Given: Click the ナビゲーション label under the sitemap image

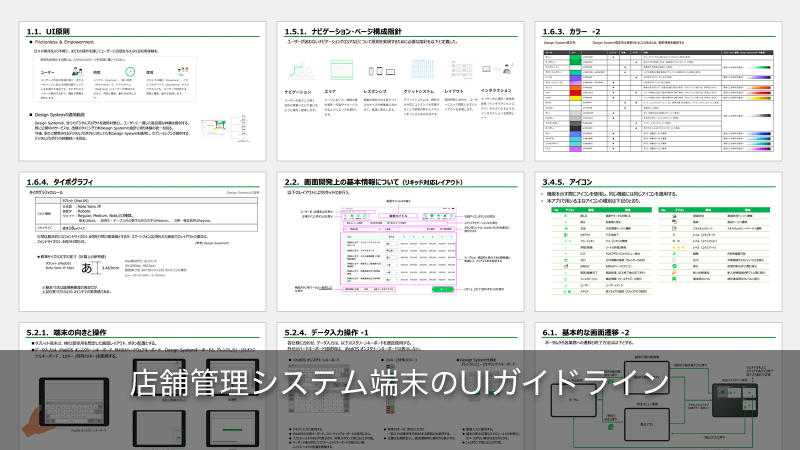Looking at the screenshot, I should [x=298, y=92].
